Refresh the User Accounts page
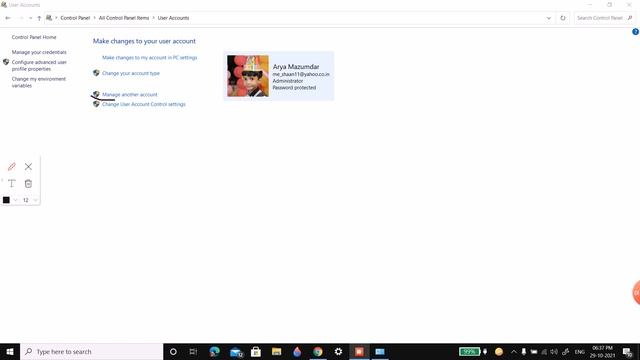This screenshot has width=640, height=360. click(x=563, y=18)
